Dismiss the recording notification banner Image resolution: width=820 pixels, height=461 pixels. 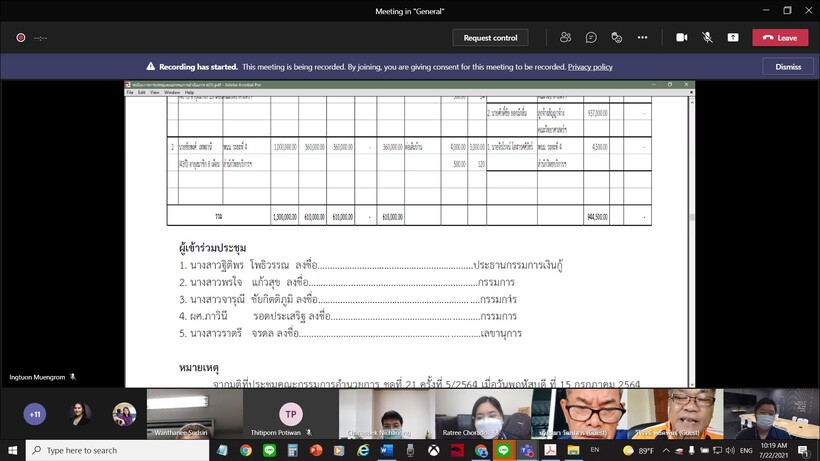click(788, 67)
